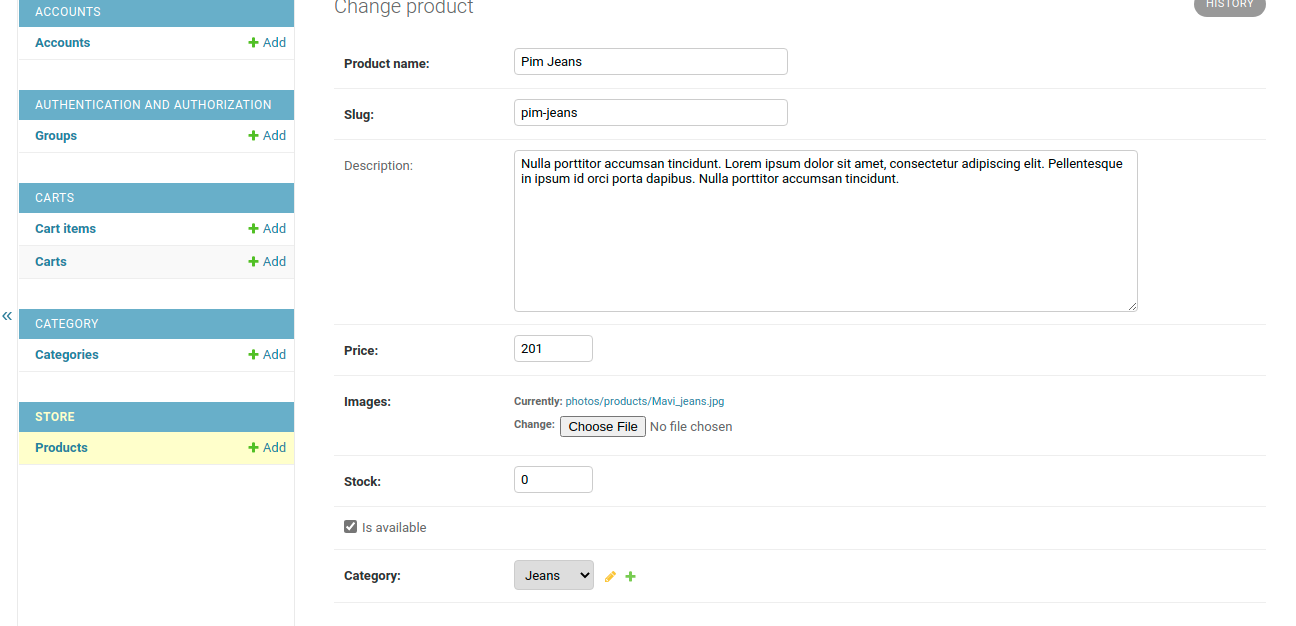Open the Category dropdown showing Jeans

click(x=553, y=576)
